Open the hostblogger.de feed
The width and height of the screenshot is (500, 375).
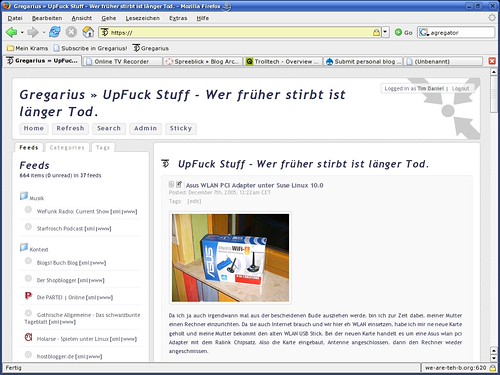(x=55, y=356)
